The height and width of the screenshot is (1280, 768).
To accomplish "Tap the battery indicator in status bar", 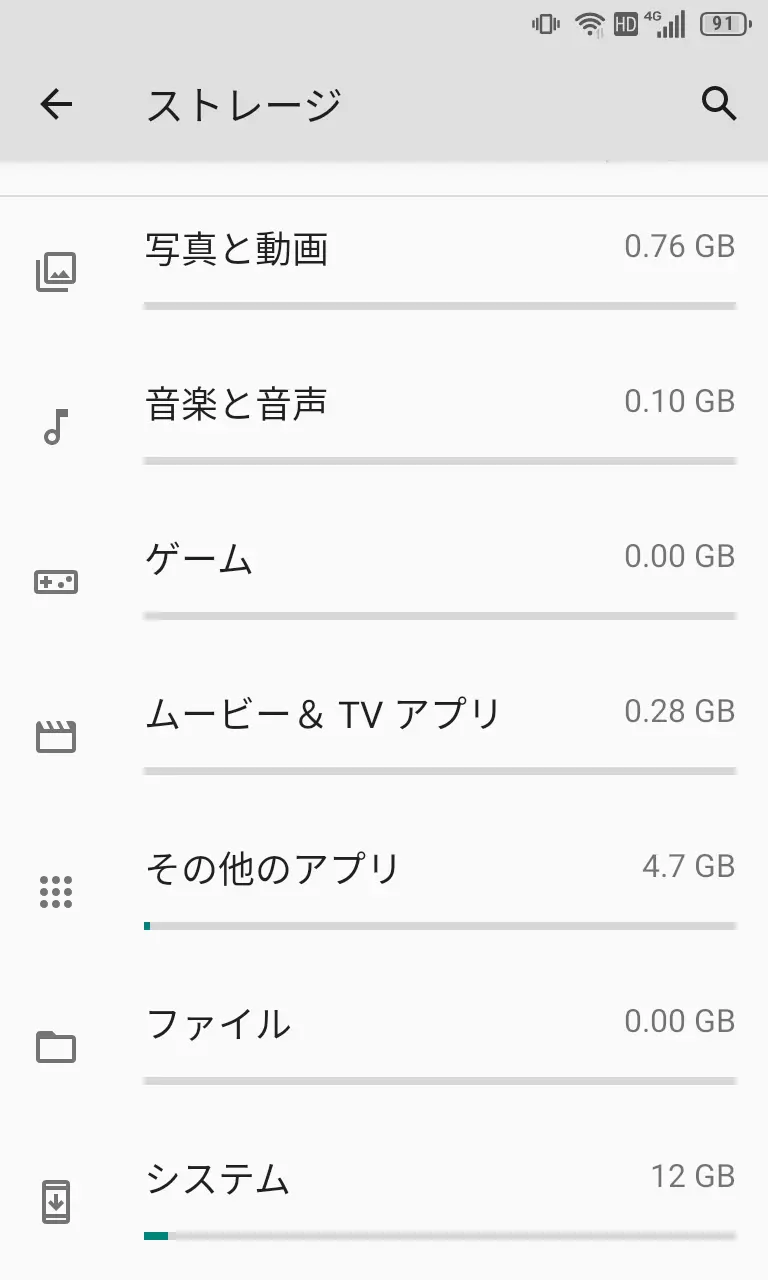I will tap(724, 25).
